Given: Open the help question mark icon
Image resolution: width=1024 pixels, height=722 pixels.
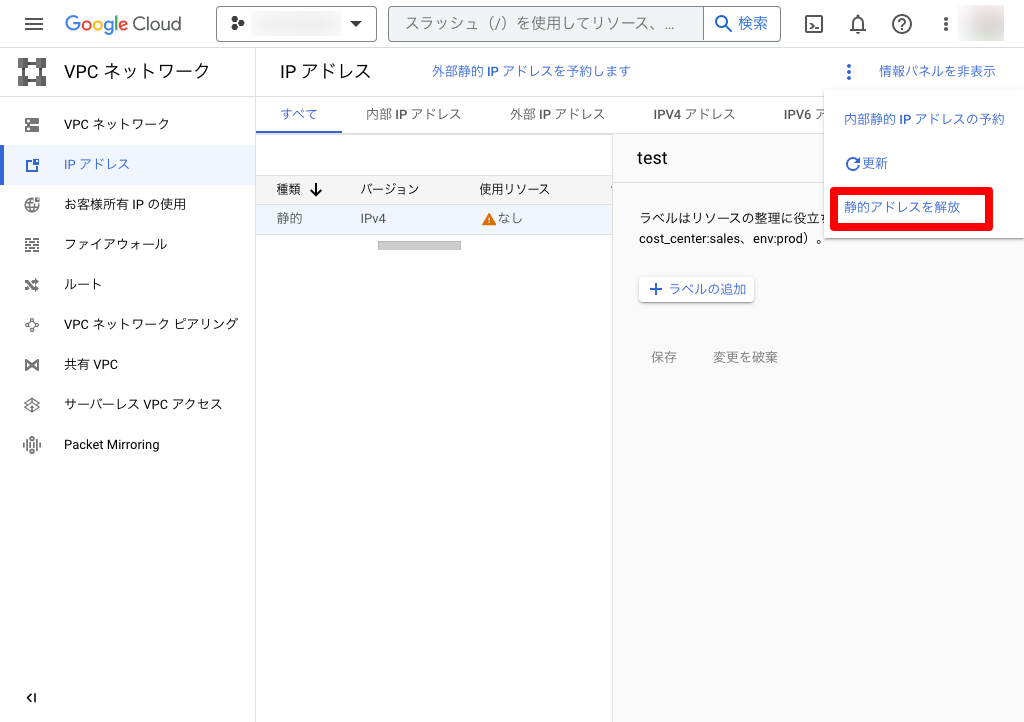Looking at the screenshot, I should [902, 24].
